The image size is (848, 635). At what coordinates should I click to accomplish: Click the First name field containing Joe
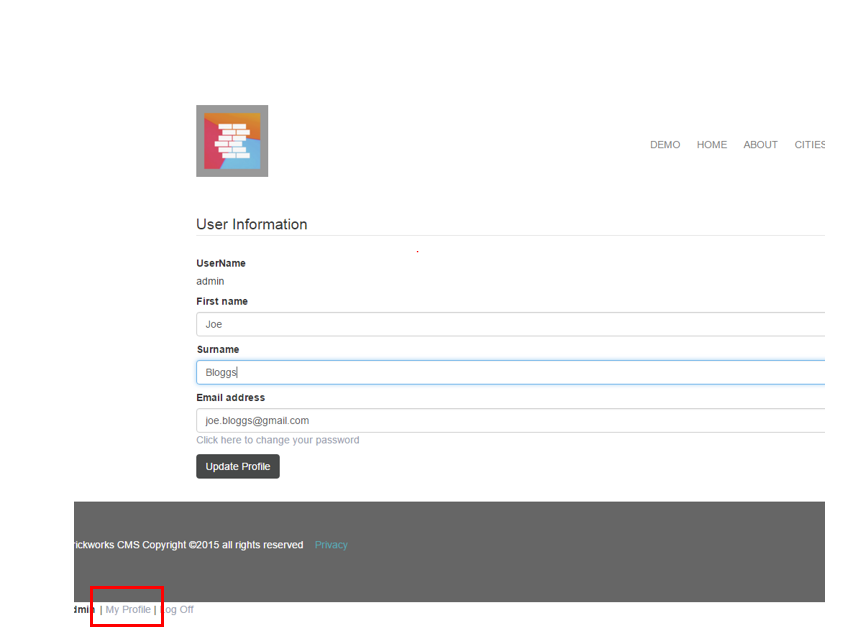[x=510, y=324]
